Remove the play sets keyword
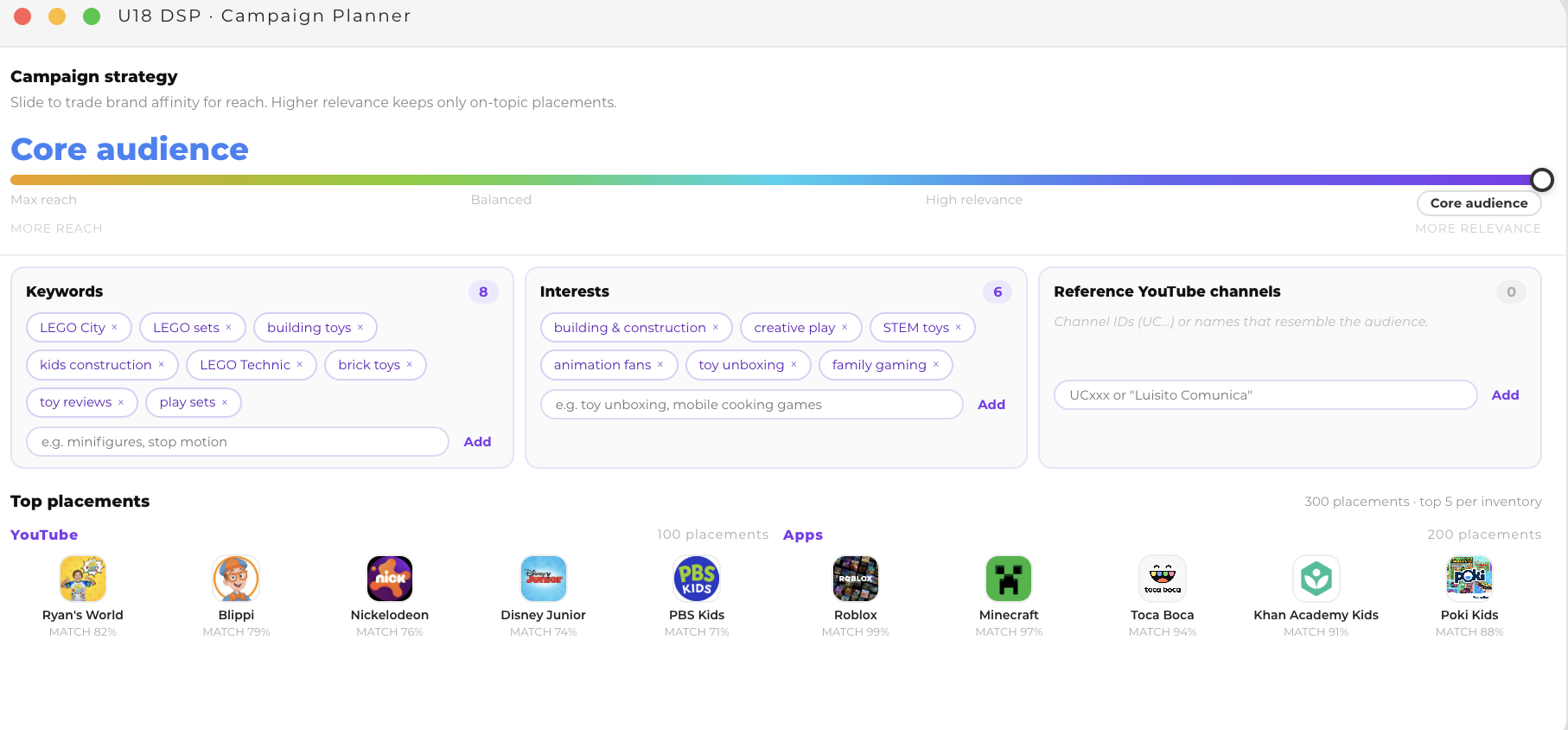Viewport: 1568px width, 730px height. click(x=225, y=401)
